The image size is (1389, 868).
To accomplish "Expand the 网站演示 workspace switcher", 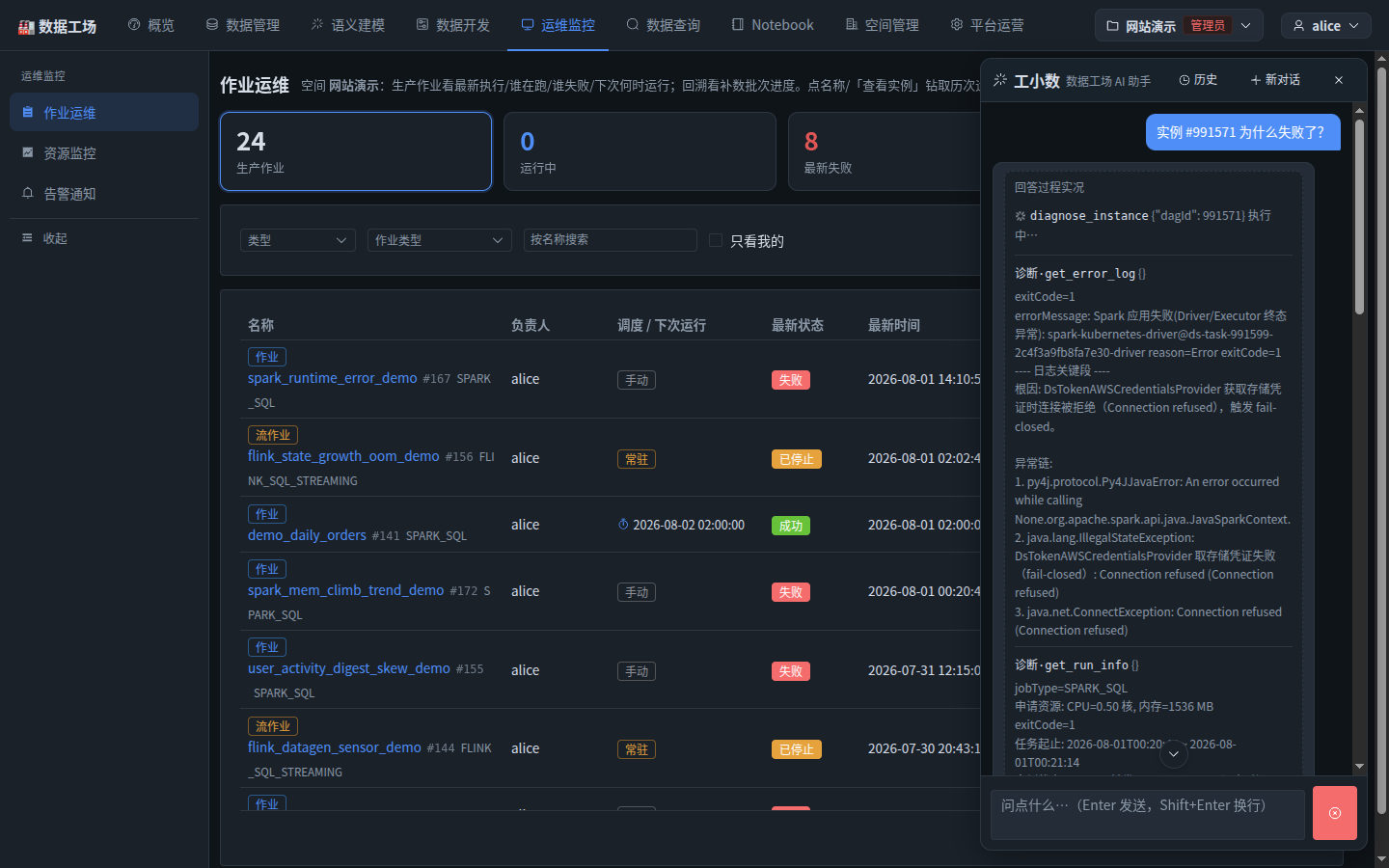I will tap(1179, 26).
